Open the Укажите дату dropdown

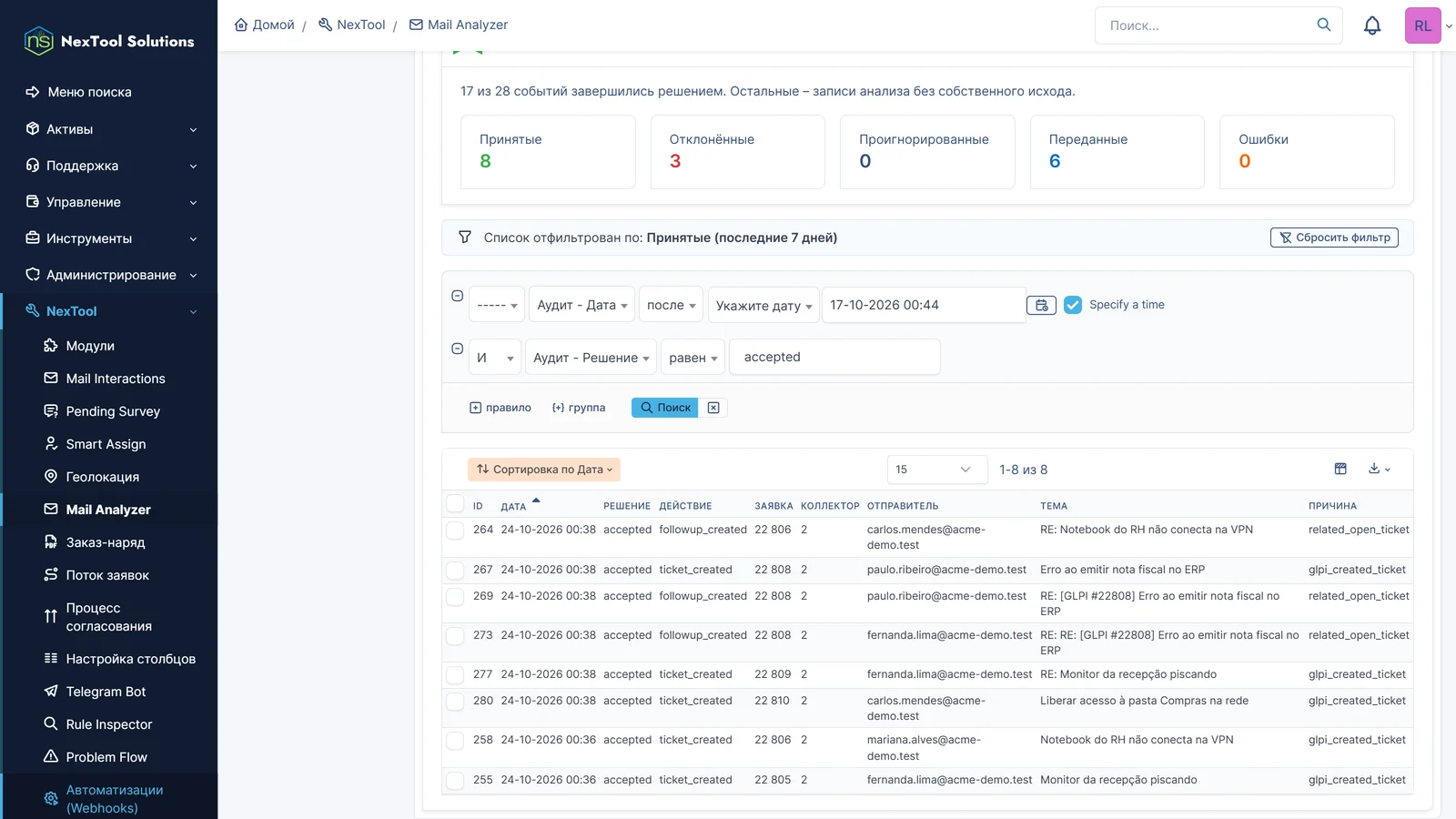pos(763,305)
